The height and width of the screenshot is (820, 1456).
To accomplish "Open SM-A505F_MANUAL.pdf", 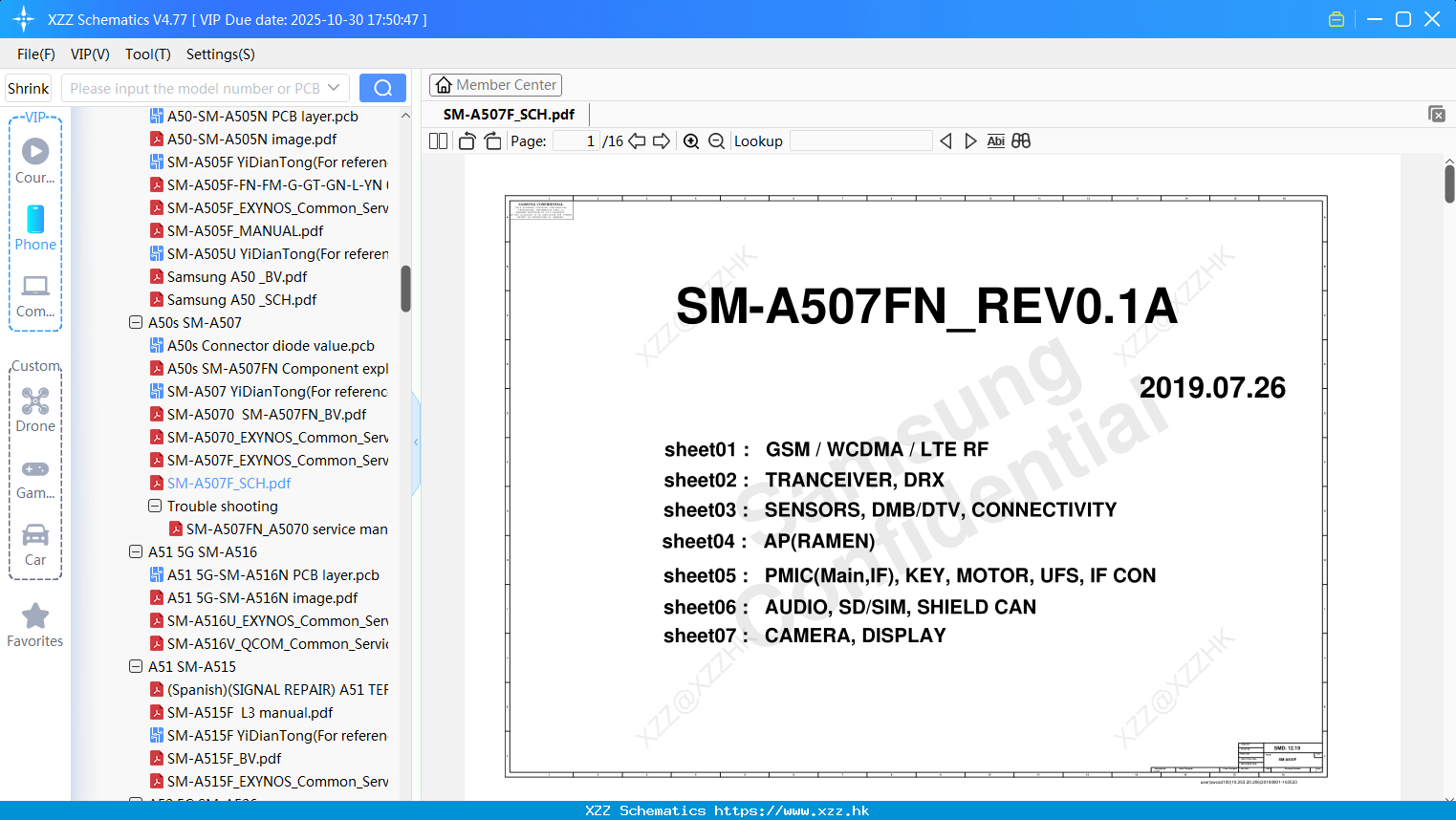I will [236, 231].
